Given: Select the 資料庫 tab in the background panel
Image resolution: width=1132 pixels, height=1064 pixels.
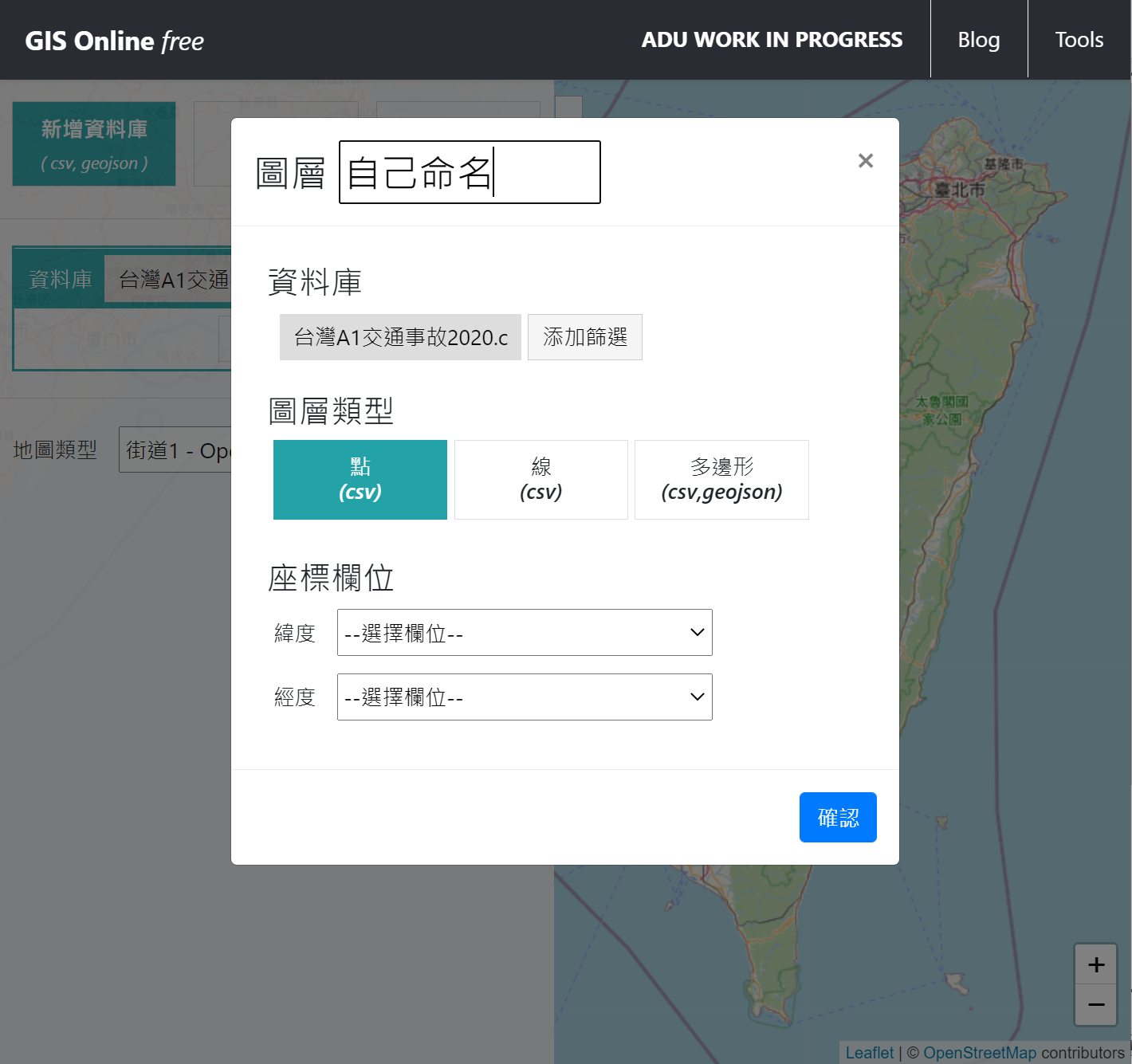Looking at the screenshot, I should click(x=60, y=279).
